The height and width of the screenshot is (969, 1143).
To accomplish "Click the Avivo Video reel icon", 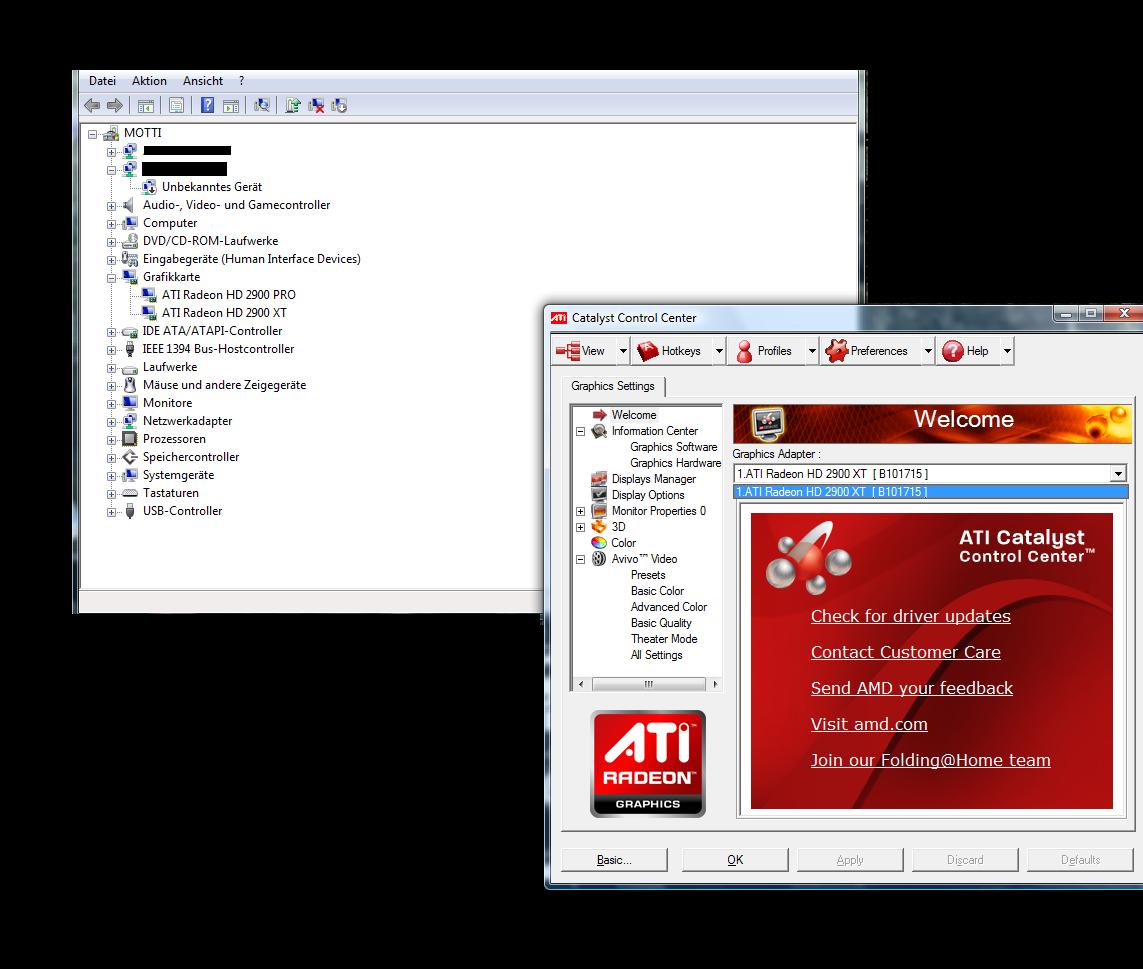I will click(599, 559).
